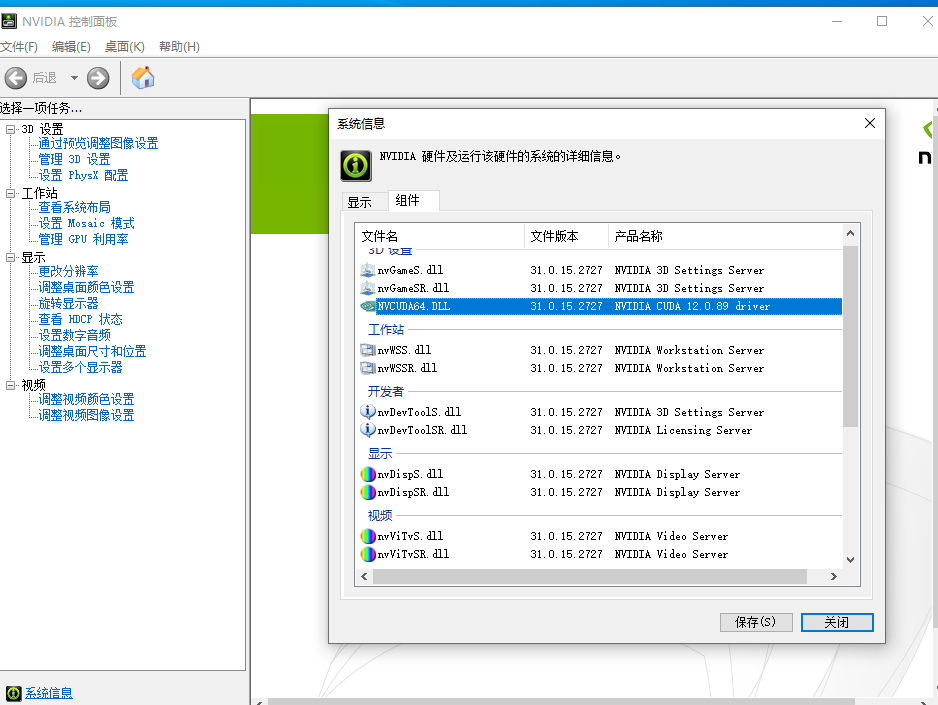This screenshot has width=938, height=705.
Task: Open 设置 PhysX 配置
Action: [x=83, y=175]
